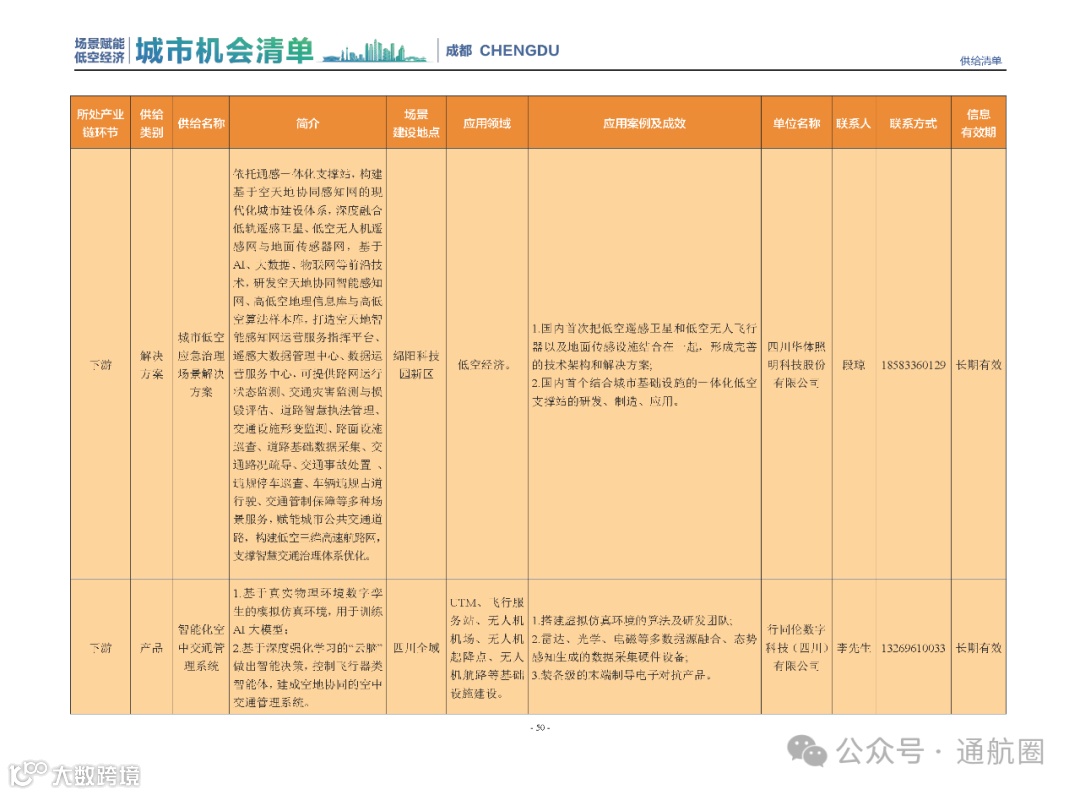The image size is (1080, 795).
Task: Click the 应用案例及成效 column header
Action: pos(645,123)
